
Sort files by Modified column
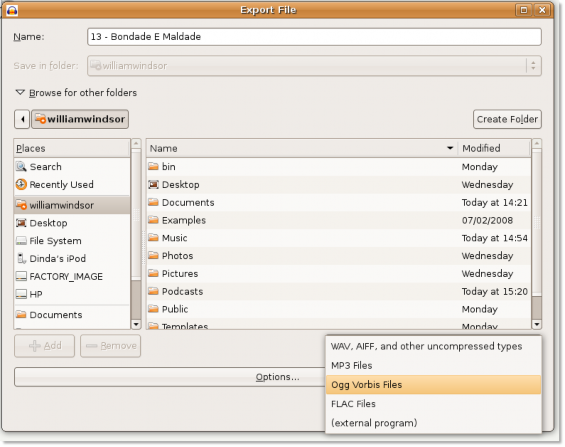(x=494, y=148)
